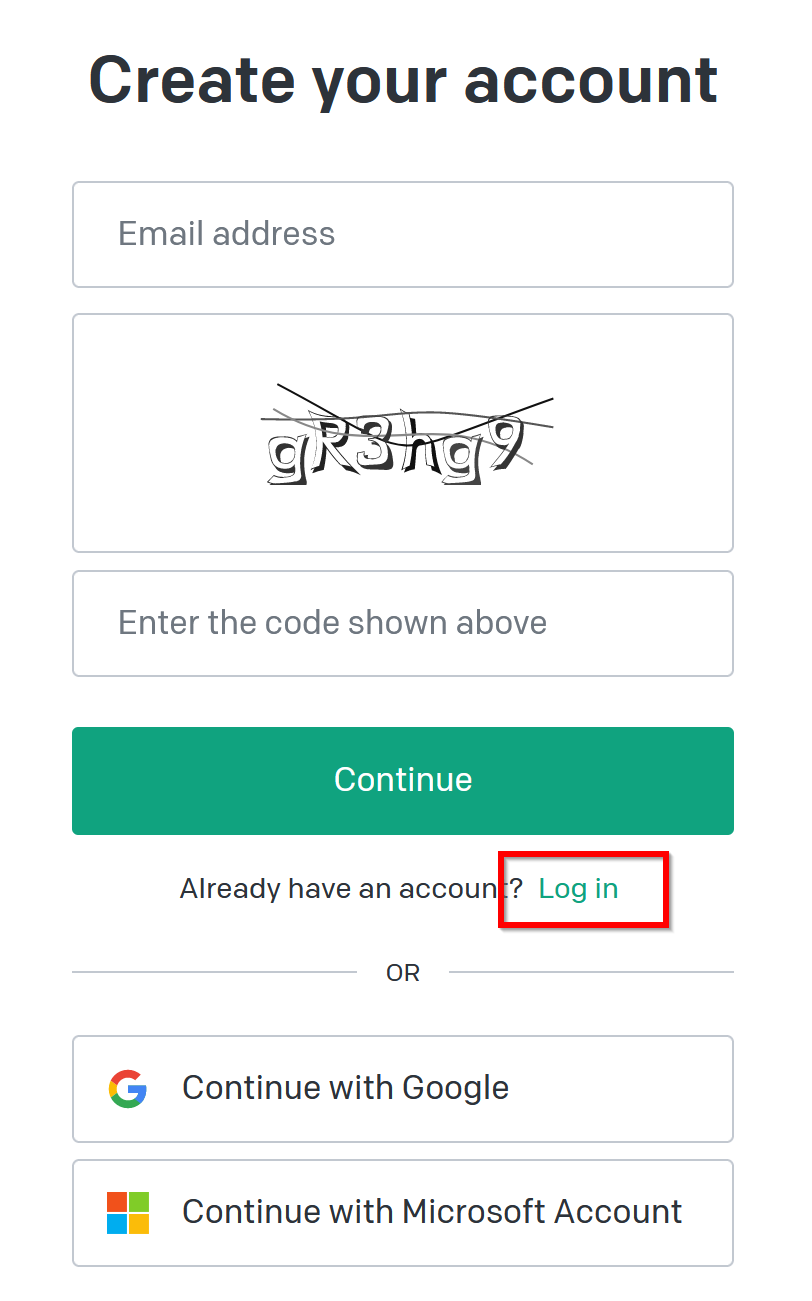
Task: Choose Continue with Google sign-up
Action: [403, 1088]
